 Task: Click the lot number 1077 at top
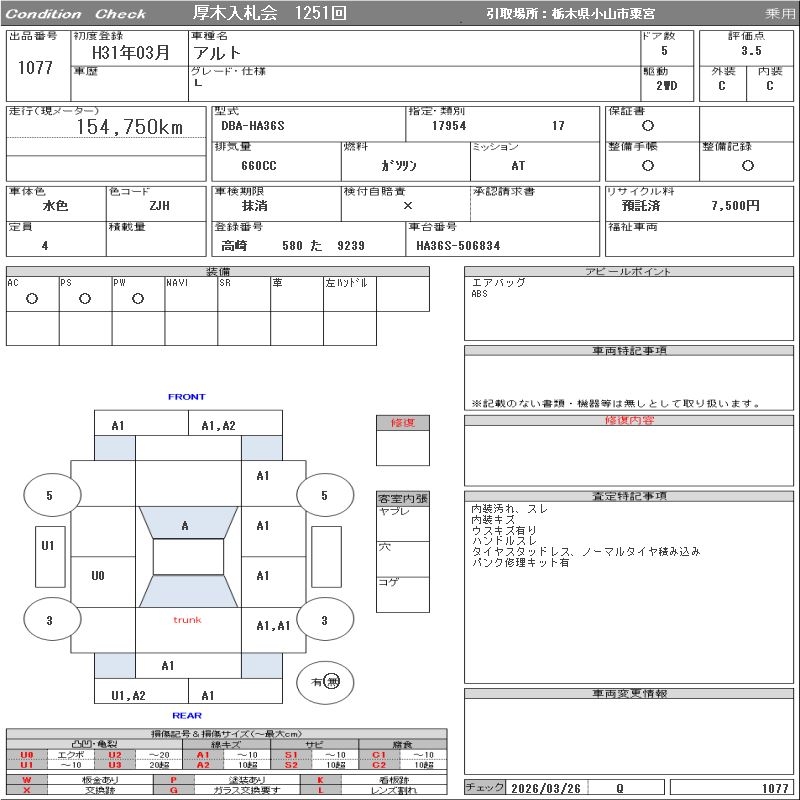[35, 67]
